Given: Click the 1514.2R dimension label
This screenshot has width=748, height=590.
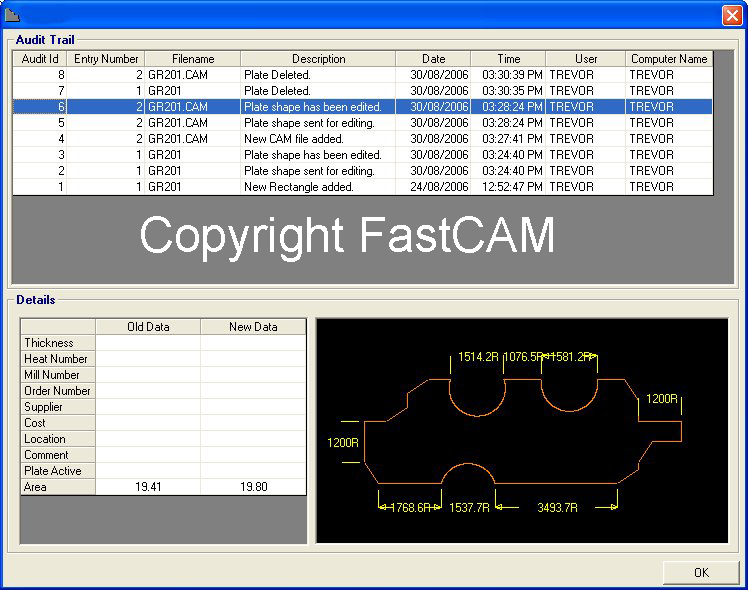Looking at the screenshot, I should (478, 357).
